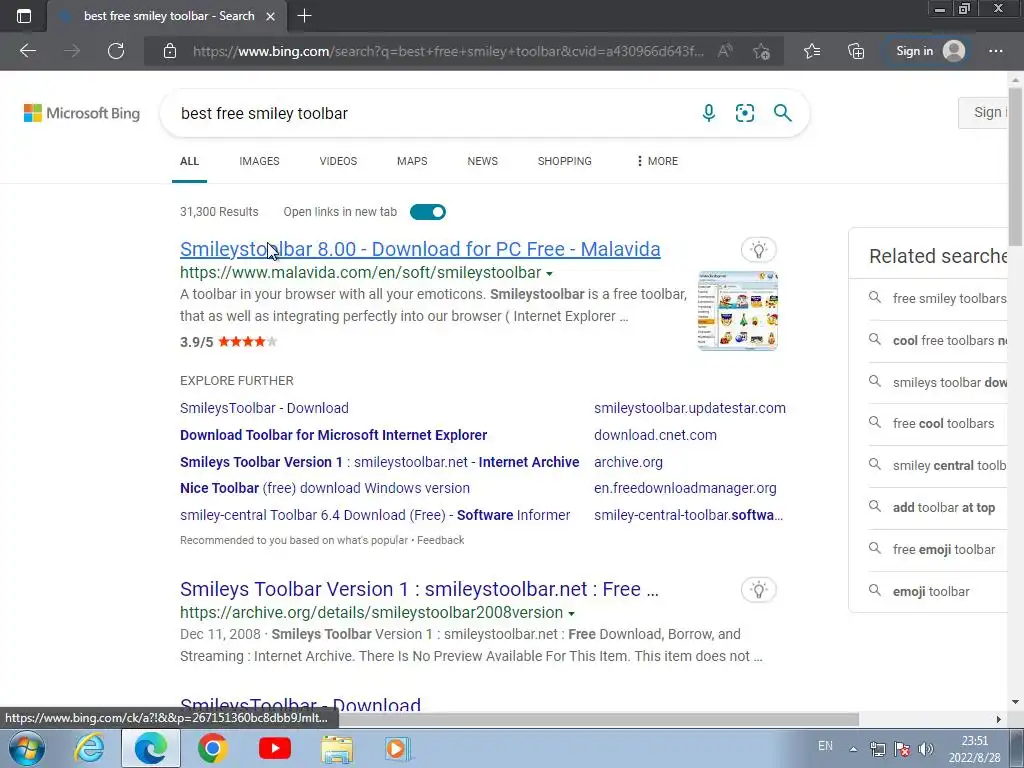The width and height of the screenshot is (1024, 768).
Task: Search related cool free toolbars
Action: (x=938, y=340)
